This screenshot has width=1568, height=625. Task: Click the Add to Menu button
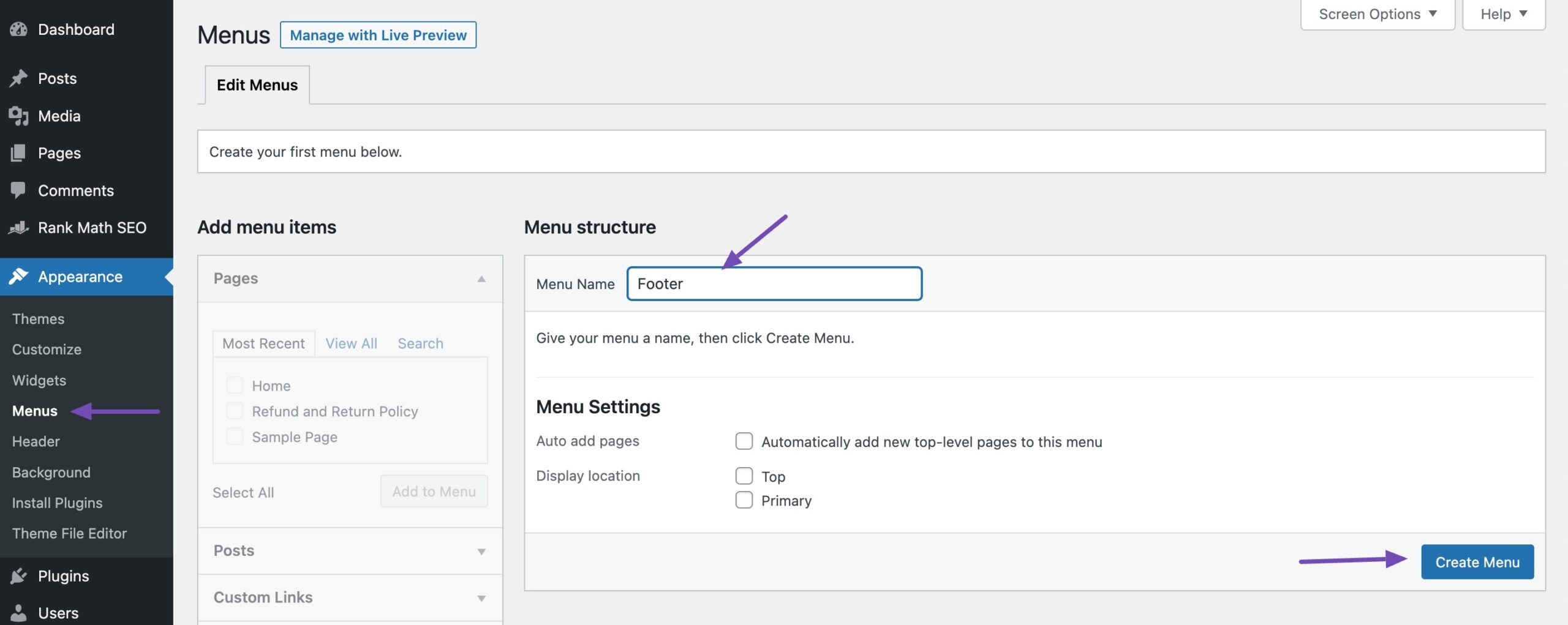tap(434, 491)
